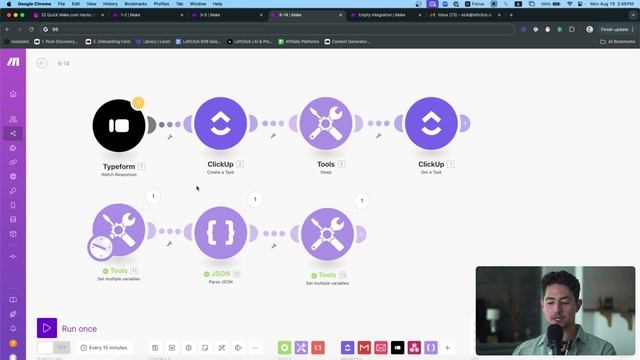Open All Bookmarks folder
This screenshot has width=640, height=360.
[x=618, y=42]
